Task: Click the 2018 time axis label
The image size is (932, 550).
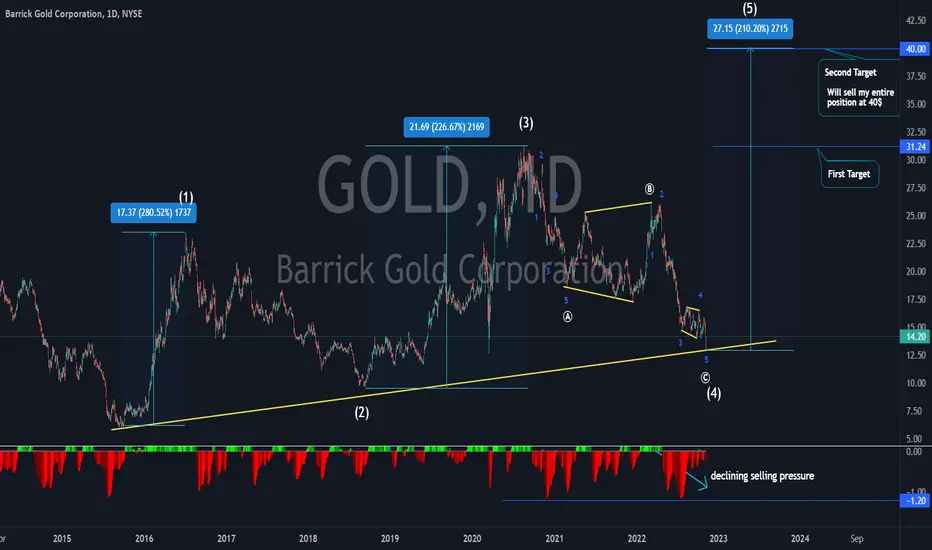Action: (308, 539)
